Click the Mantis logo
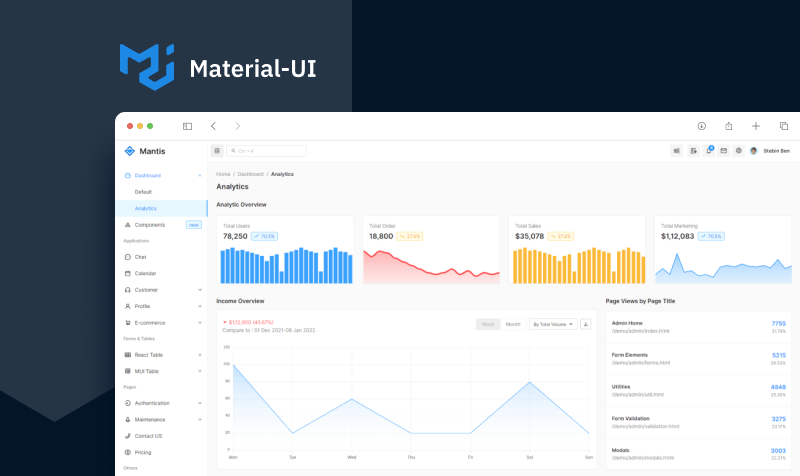This screenshot has width=800, height=476. coord(145,151)
